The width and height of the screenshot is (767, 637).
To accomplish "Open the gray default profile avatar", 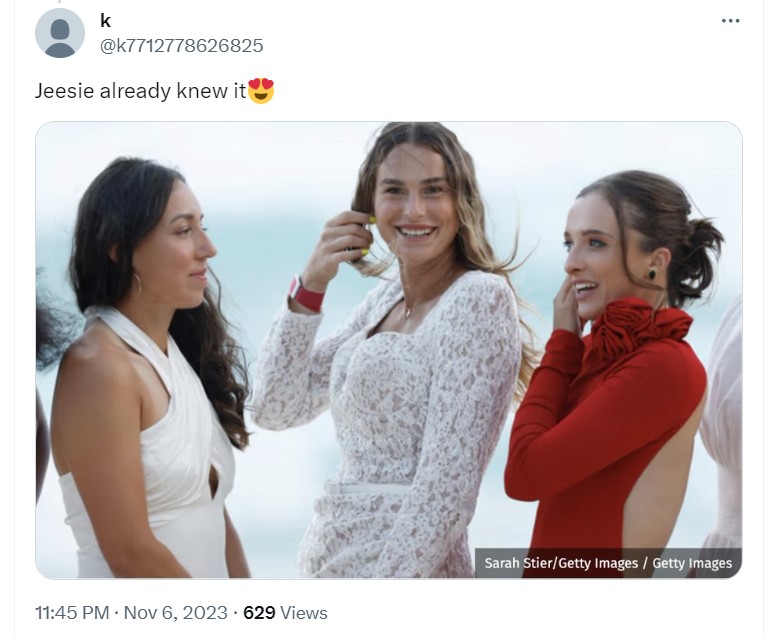I will (60, 33).
